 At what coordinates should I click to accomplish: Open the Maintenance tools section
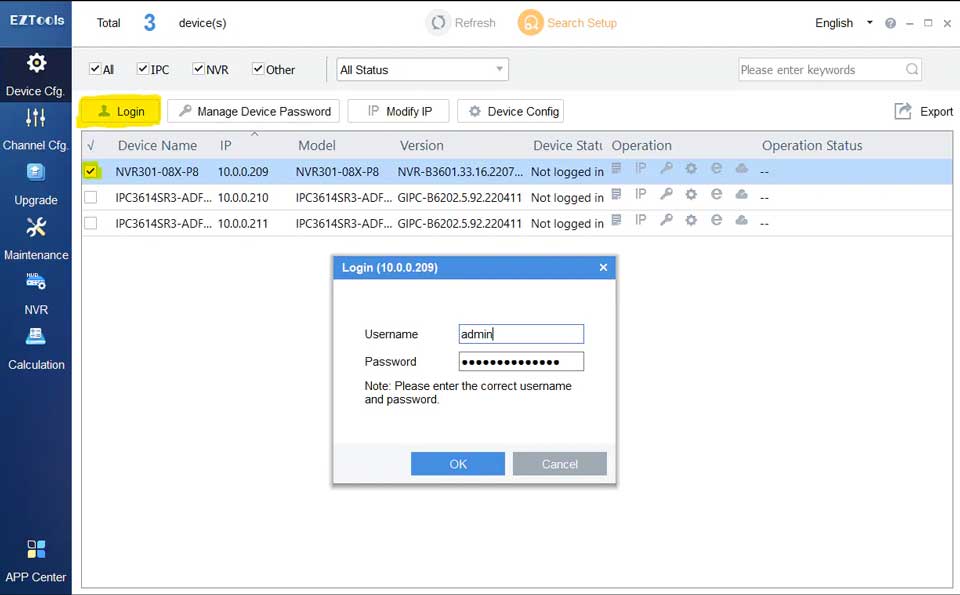coord(36,237)
